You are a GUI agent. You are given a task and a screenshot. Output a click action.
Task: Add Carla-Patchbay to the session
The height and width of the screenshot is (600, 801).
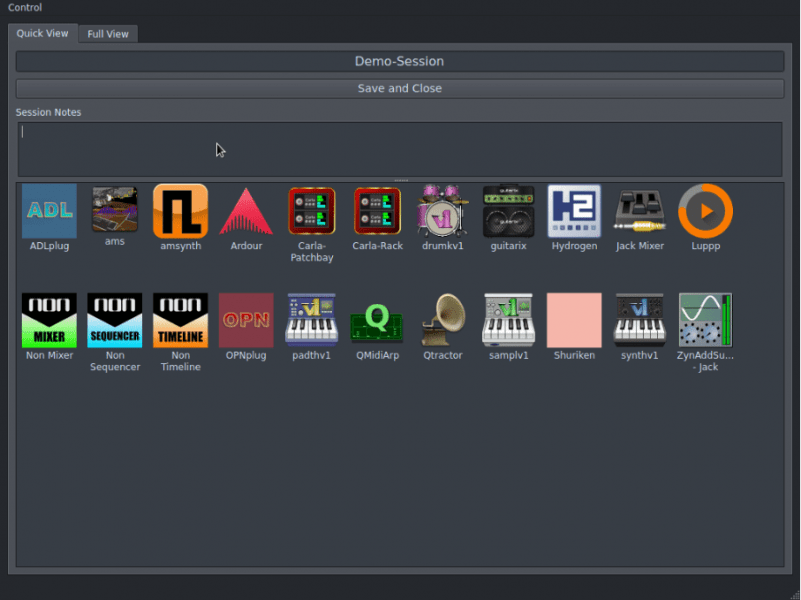pyautogui.click(x=312, y=211)
